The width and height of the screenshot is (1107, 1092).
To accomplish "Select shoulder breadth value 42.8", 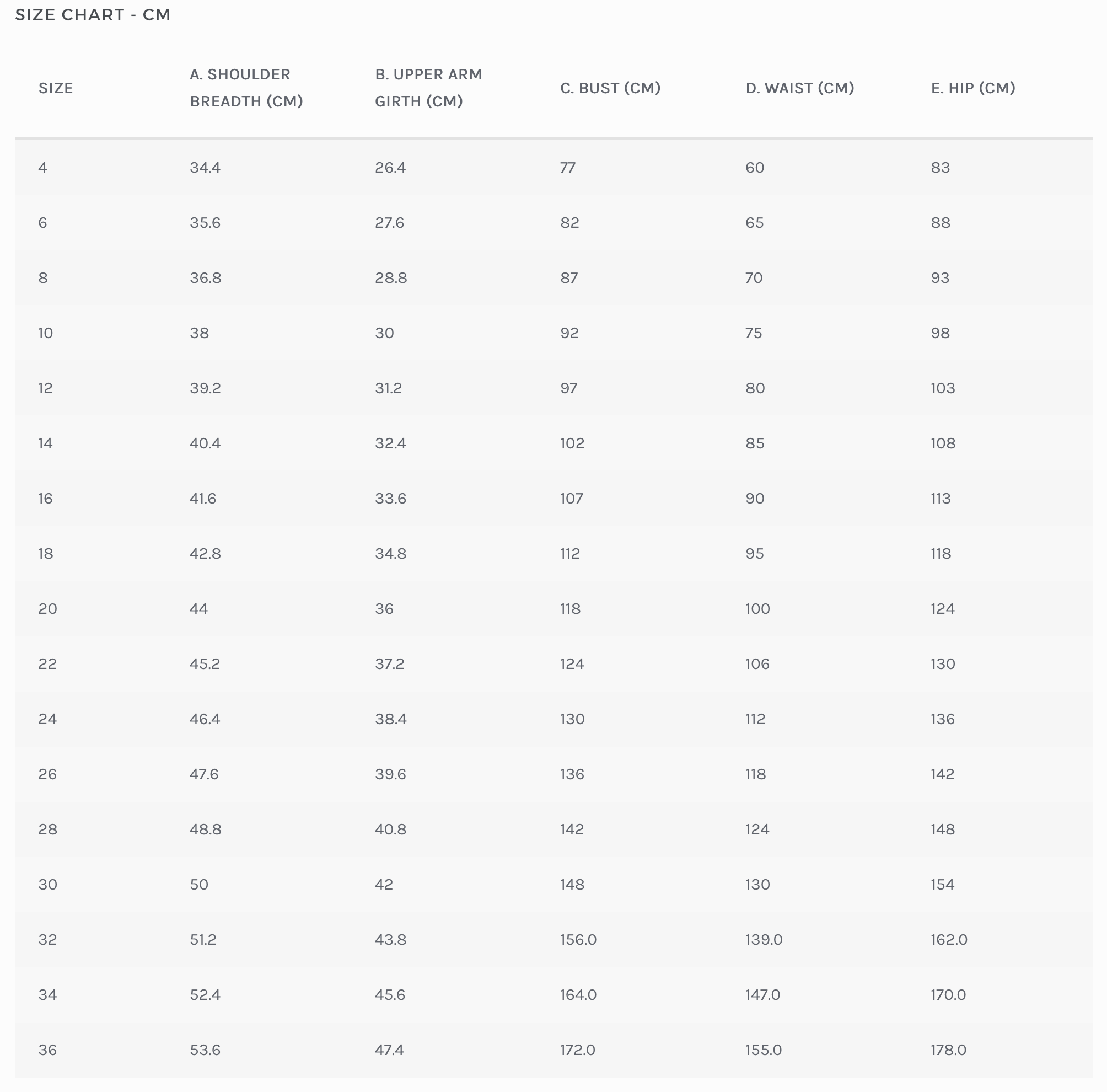I will 205,554.
